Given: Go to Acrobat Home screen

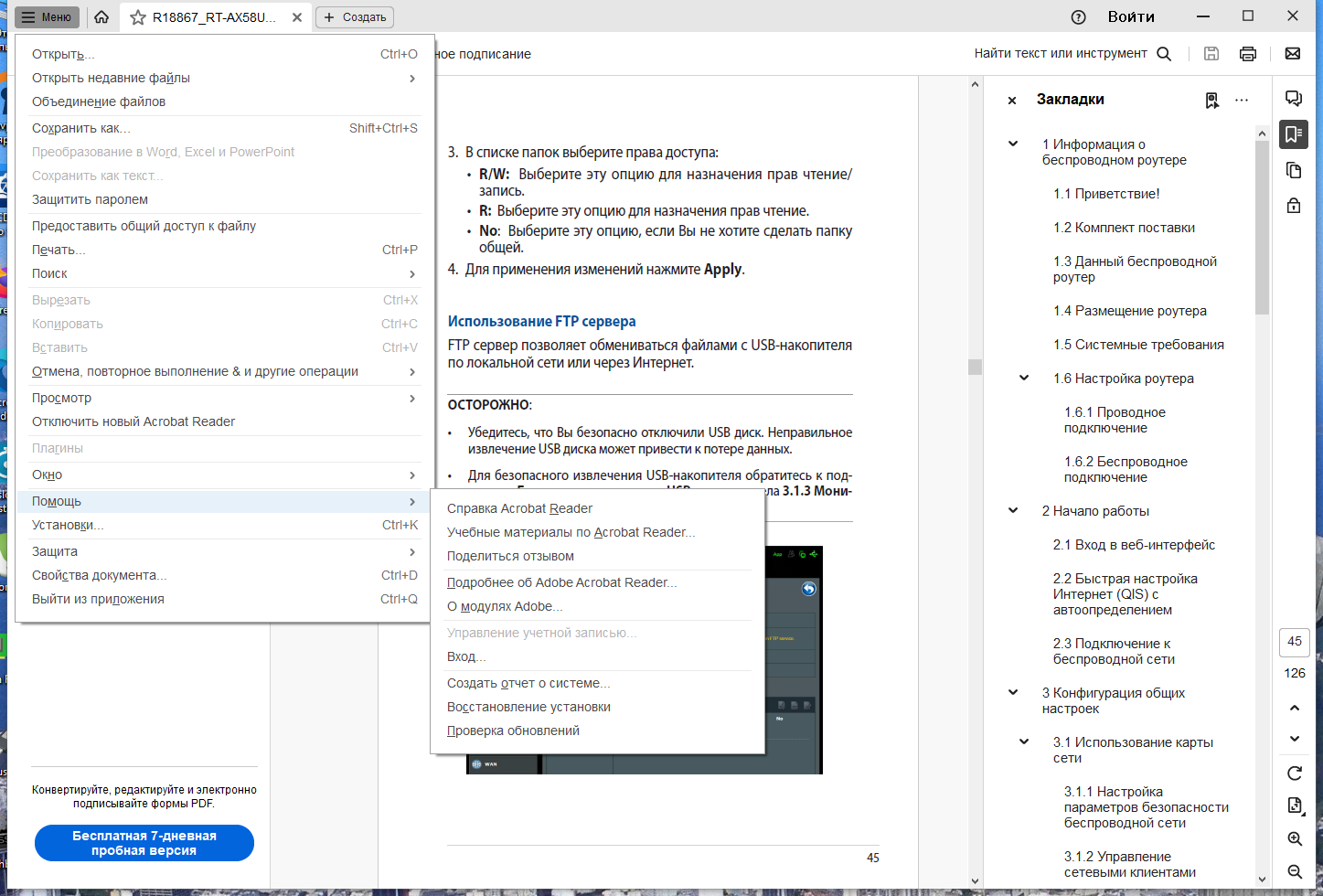Looking at the screenshot, I should (x=101, y=16).
